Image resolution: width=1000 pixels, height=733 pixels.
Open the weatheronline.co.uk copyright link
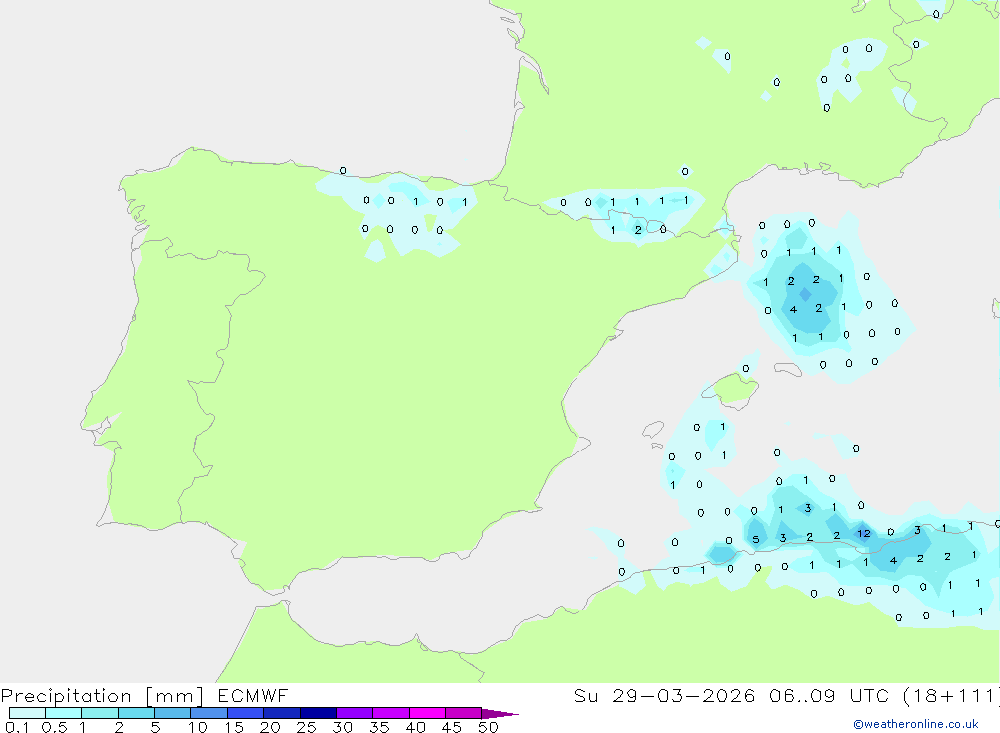point(916,724)
